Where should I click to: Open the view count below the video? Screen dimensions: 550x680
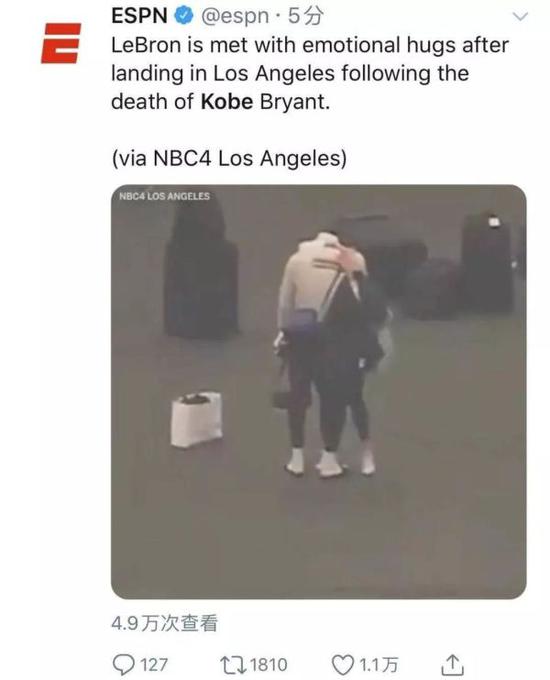[x=165, y=624]
